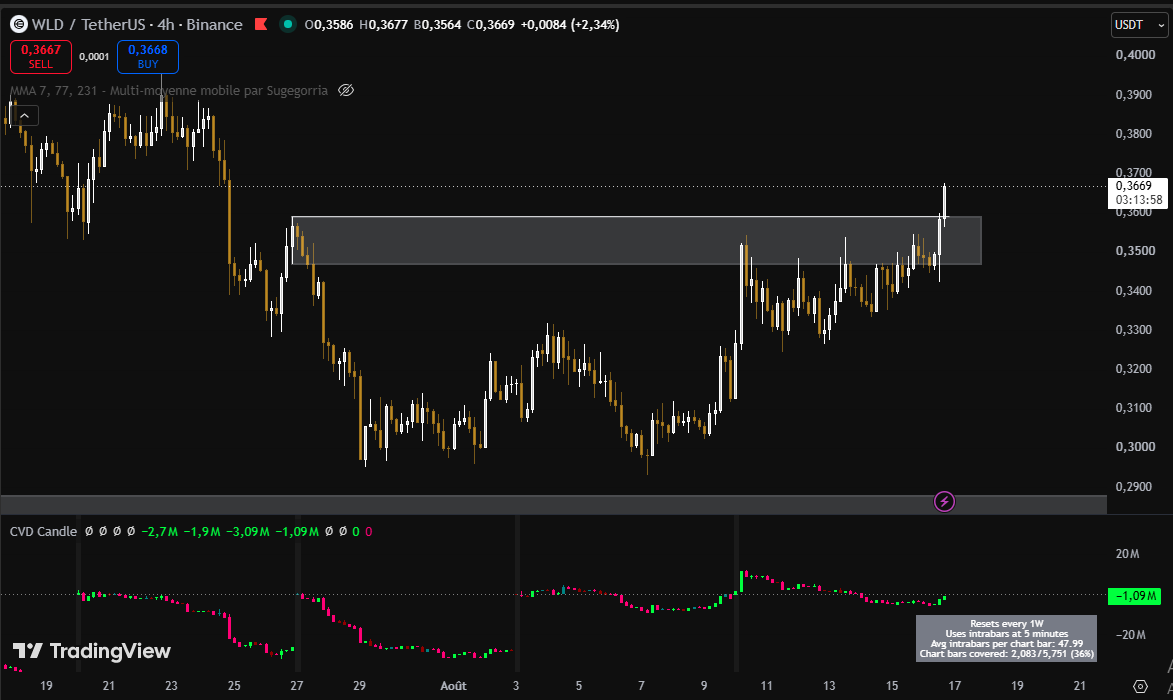Screen dimensions: 1173x700
Task: Click the 0,3000 price scale label
Action: 1135,446
